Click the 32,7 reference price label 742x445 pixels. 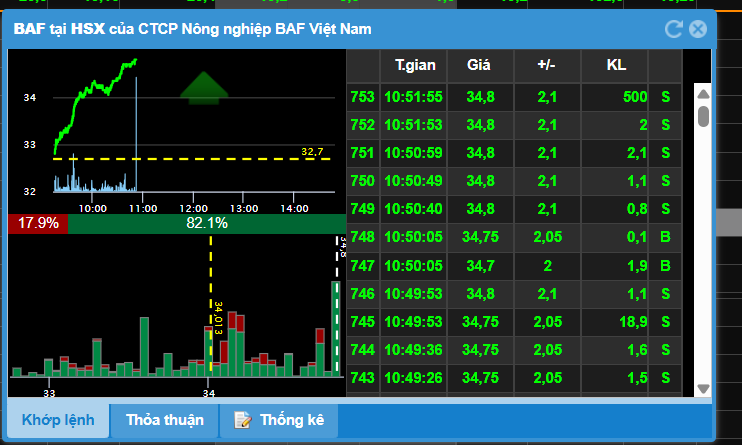click(312, 151)
